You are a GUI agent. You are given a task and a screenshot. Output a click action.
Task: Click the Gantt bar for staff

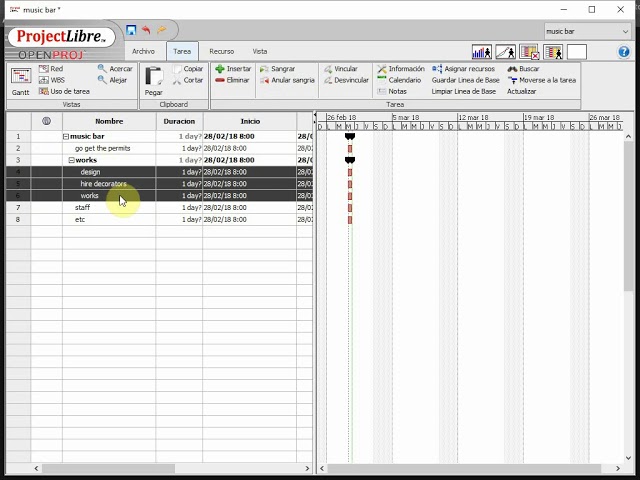[x=350, y=208]
